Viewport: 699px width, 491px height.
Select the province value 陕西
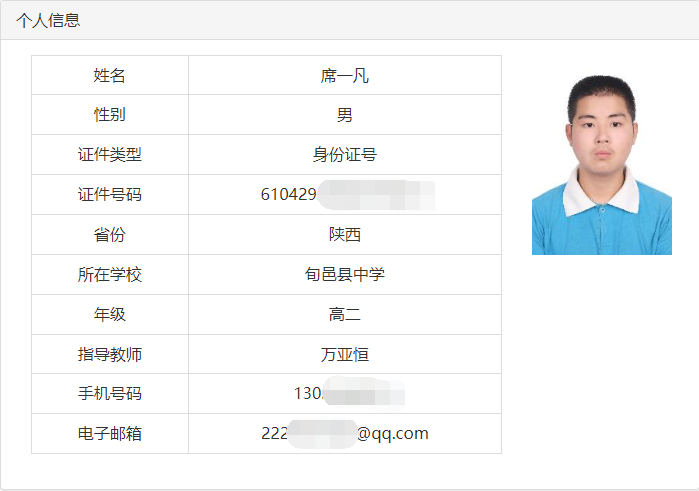point(345,235)
